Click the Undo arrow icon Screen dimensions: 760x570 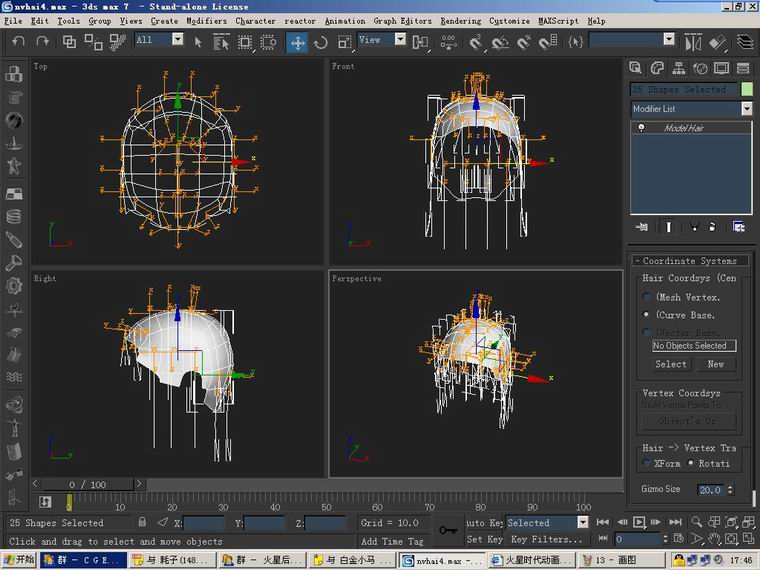(18, 42)
